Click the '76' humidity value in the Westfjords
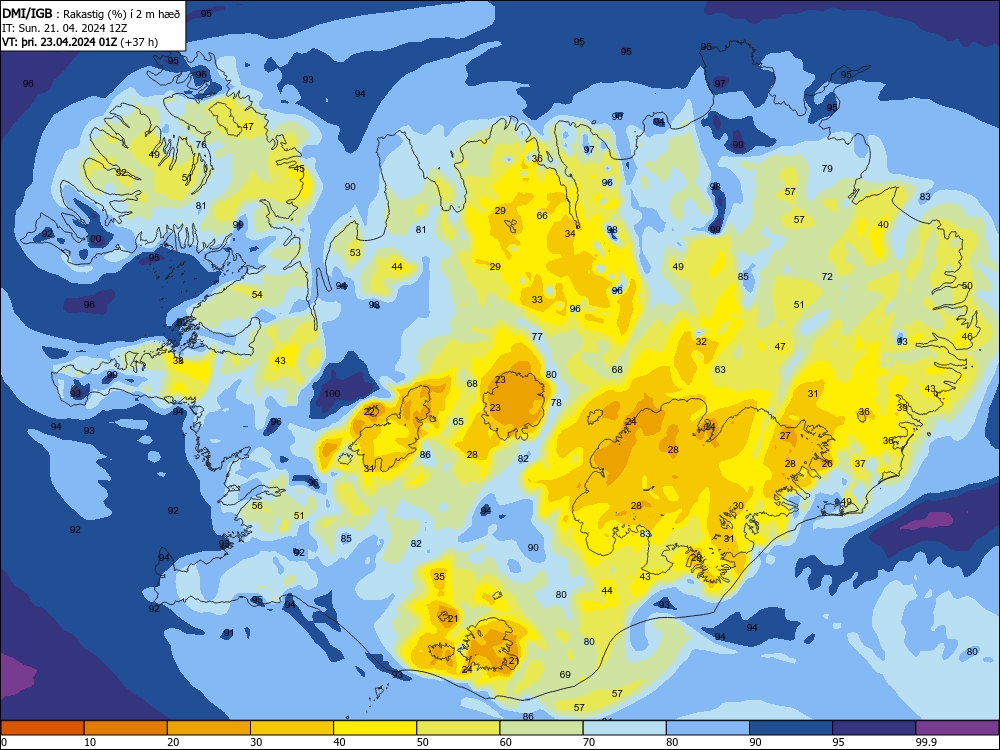The image size is (1000, 750). coord(201,145)
